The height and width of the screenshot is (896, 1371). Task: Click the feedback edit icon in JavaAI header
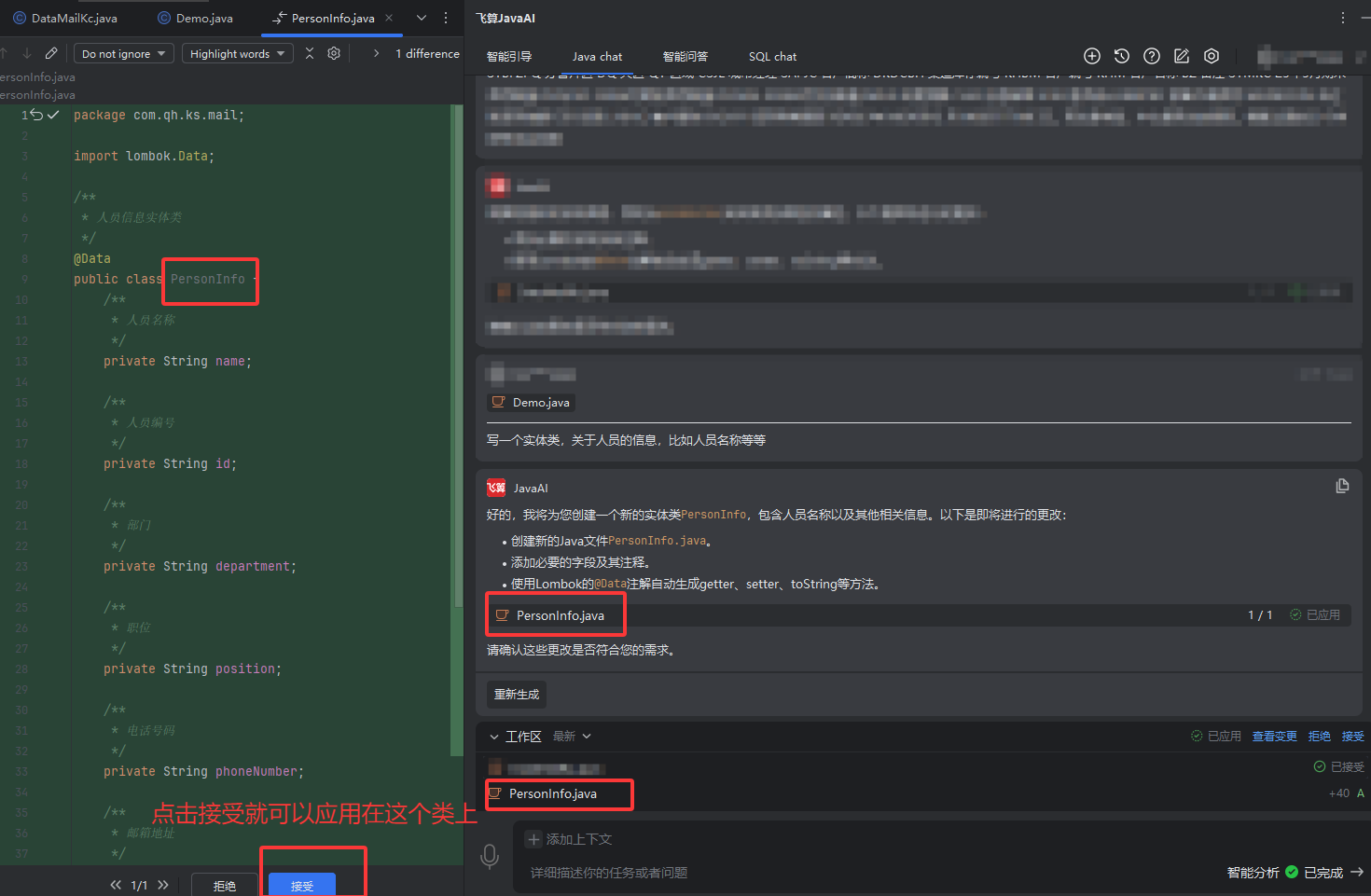point(1182,56)
